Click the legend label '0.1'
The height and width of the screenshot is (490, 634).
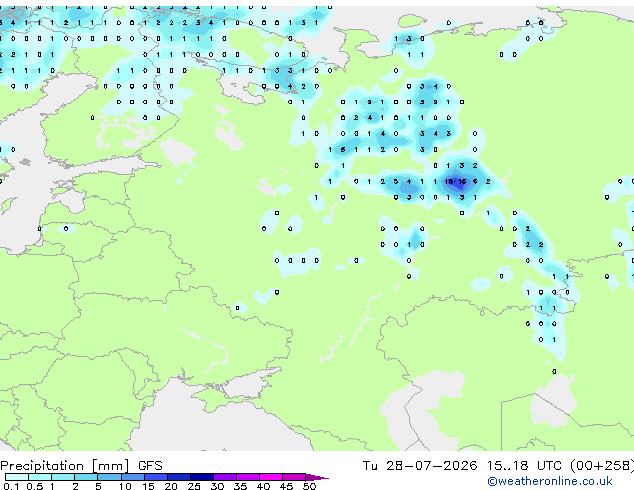[12, 486]
